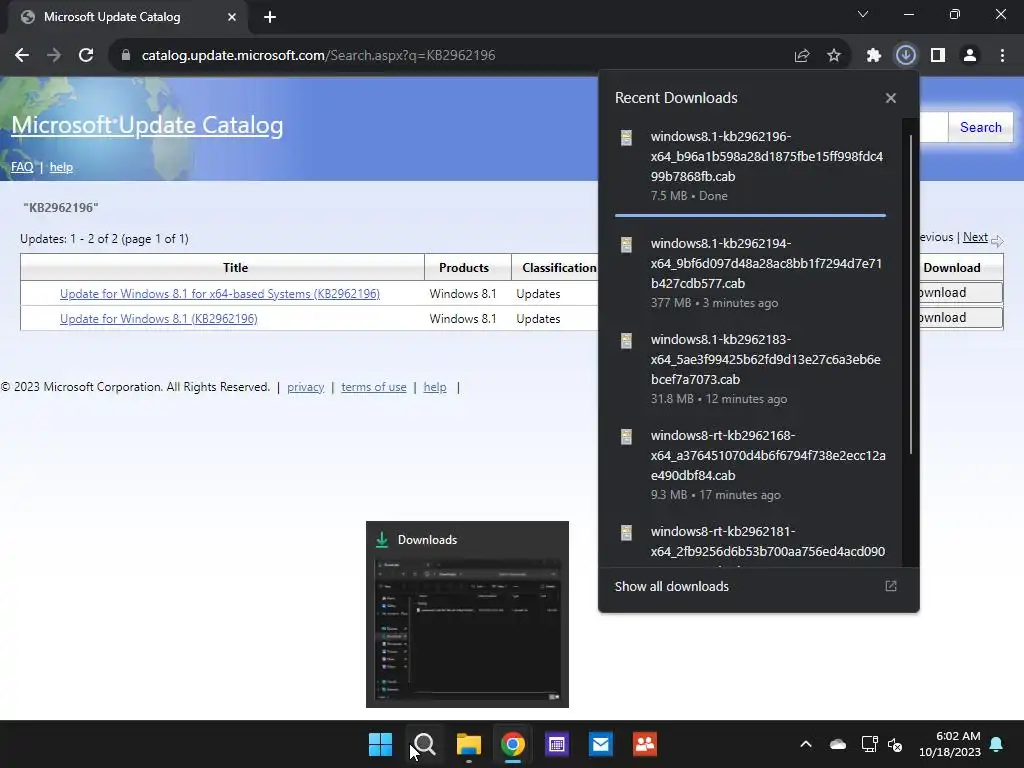
Task: Open the Calendar app on taskbar
Action: tap(556, 744)
